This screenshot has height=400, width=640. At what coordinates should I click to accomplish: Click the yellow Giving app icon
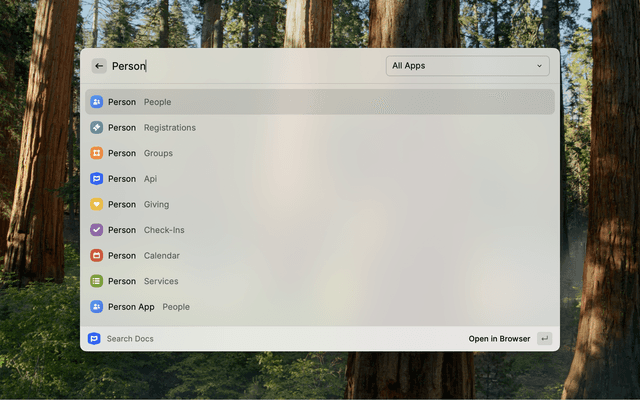point(97,204)
